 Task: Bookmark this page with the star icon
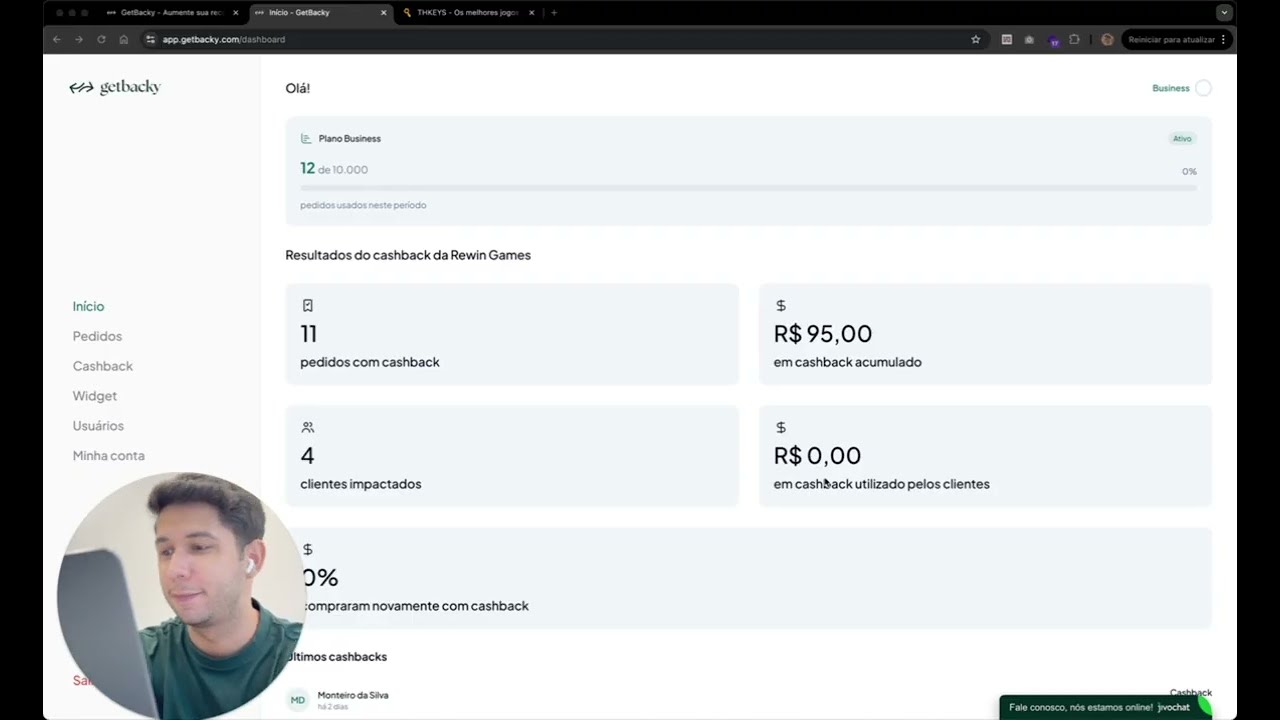975,39
